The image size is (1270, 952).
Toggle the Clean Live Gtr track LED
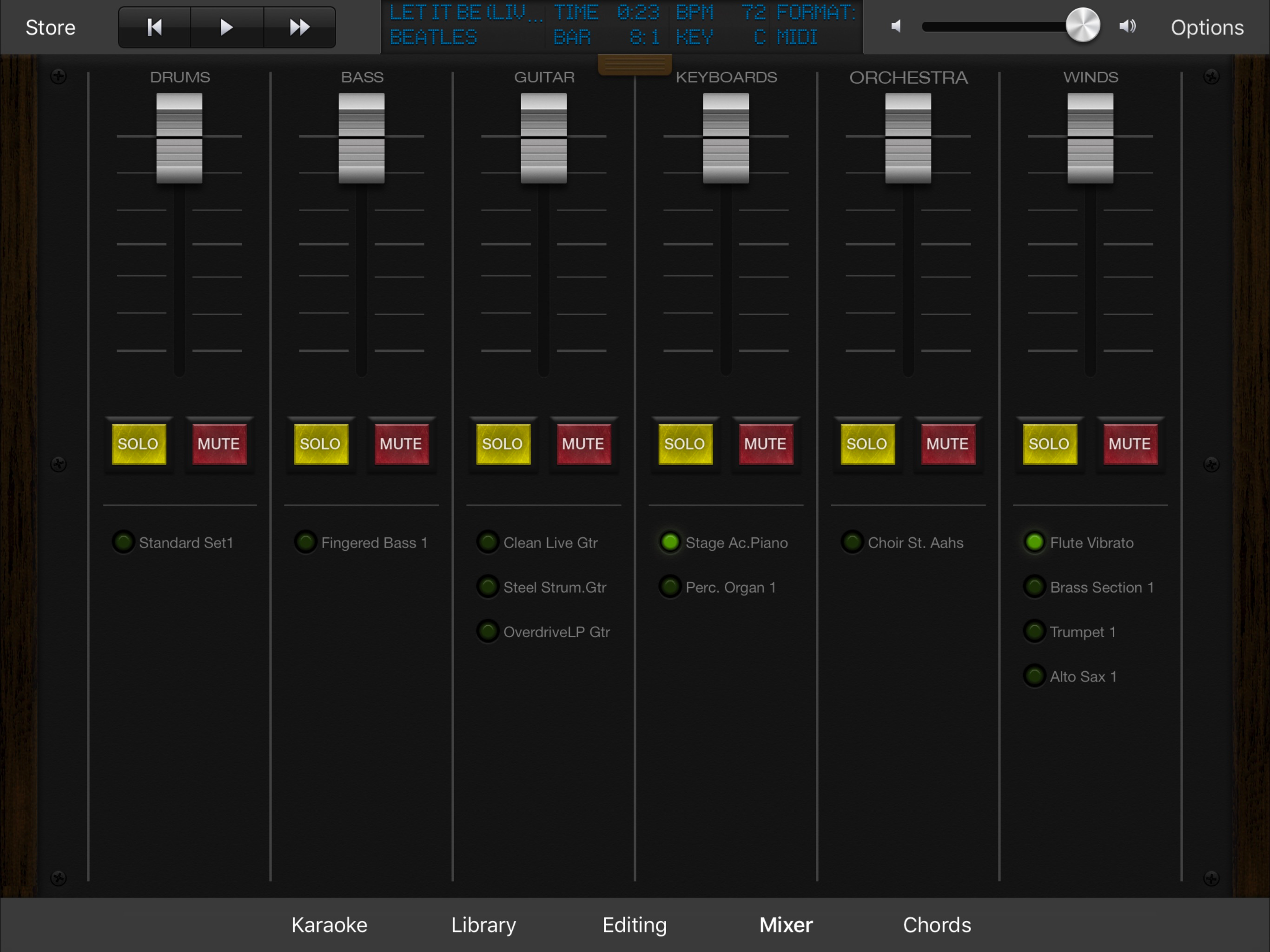tap(488, 542)
